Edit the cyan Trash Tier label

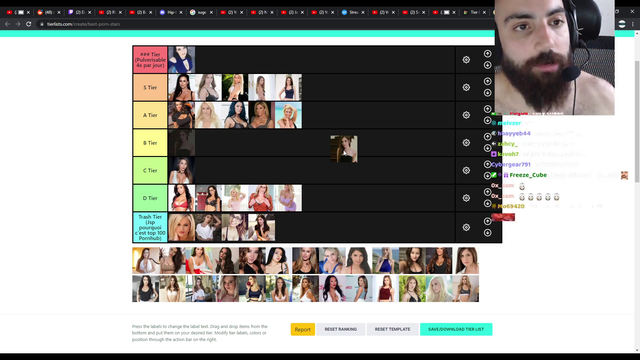tap(150, 227)
